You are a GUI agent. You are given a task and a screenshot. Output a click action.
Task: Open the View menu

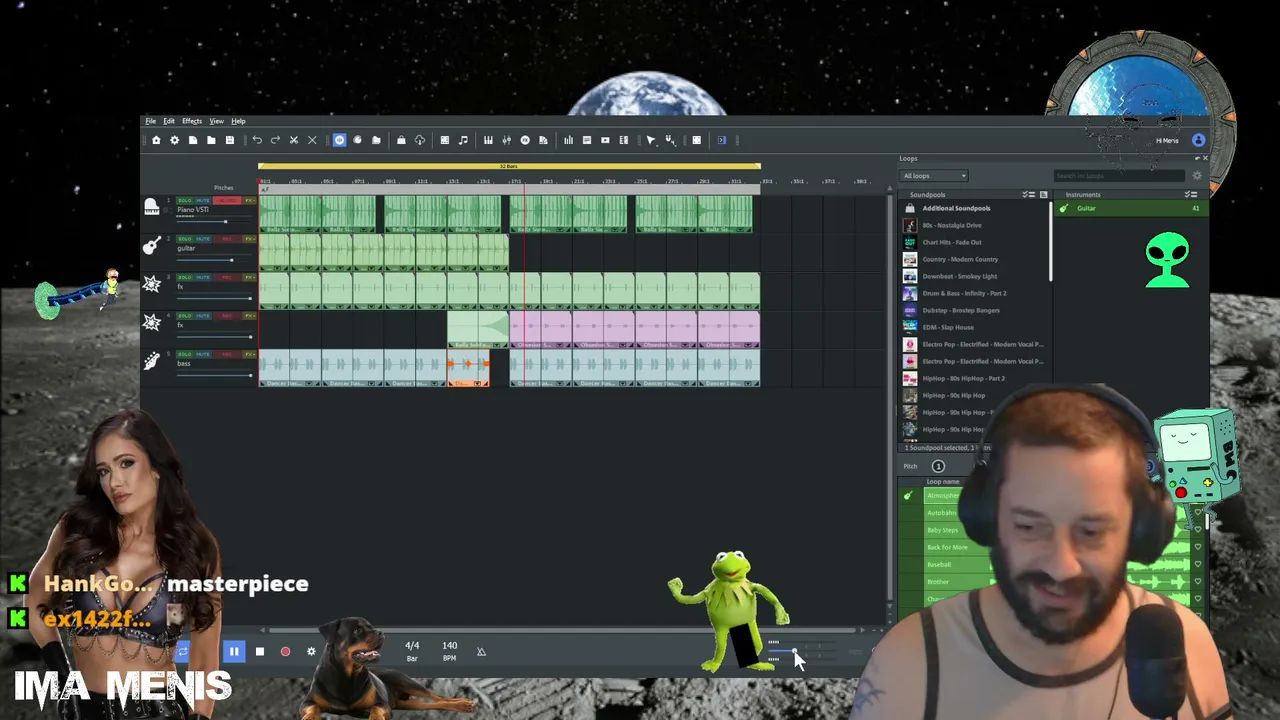(216, 121)
